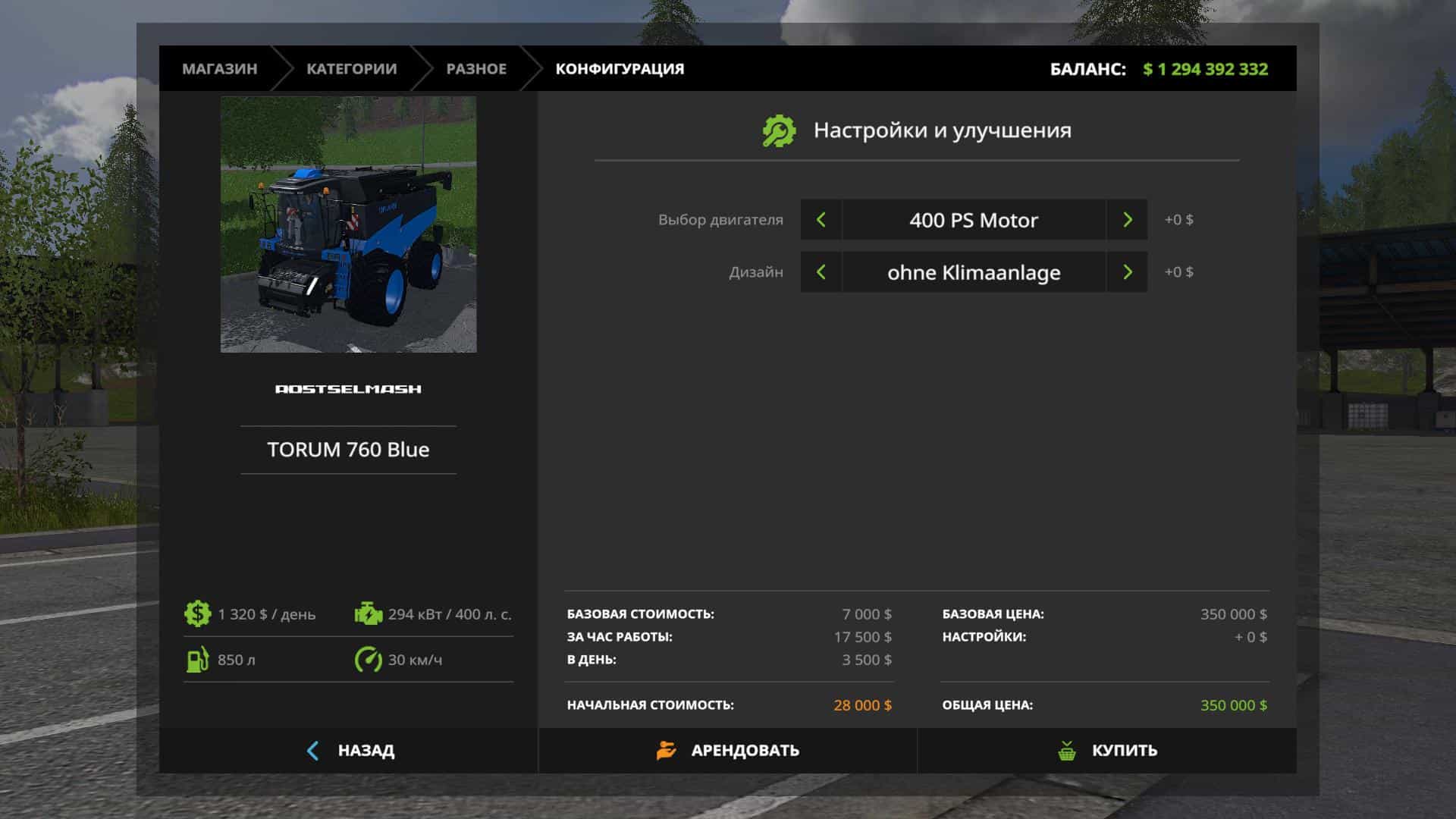The image size is (1456, 819).
Task: Click the daily upkeep dollar gear icon
Action: click(197, 613)
